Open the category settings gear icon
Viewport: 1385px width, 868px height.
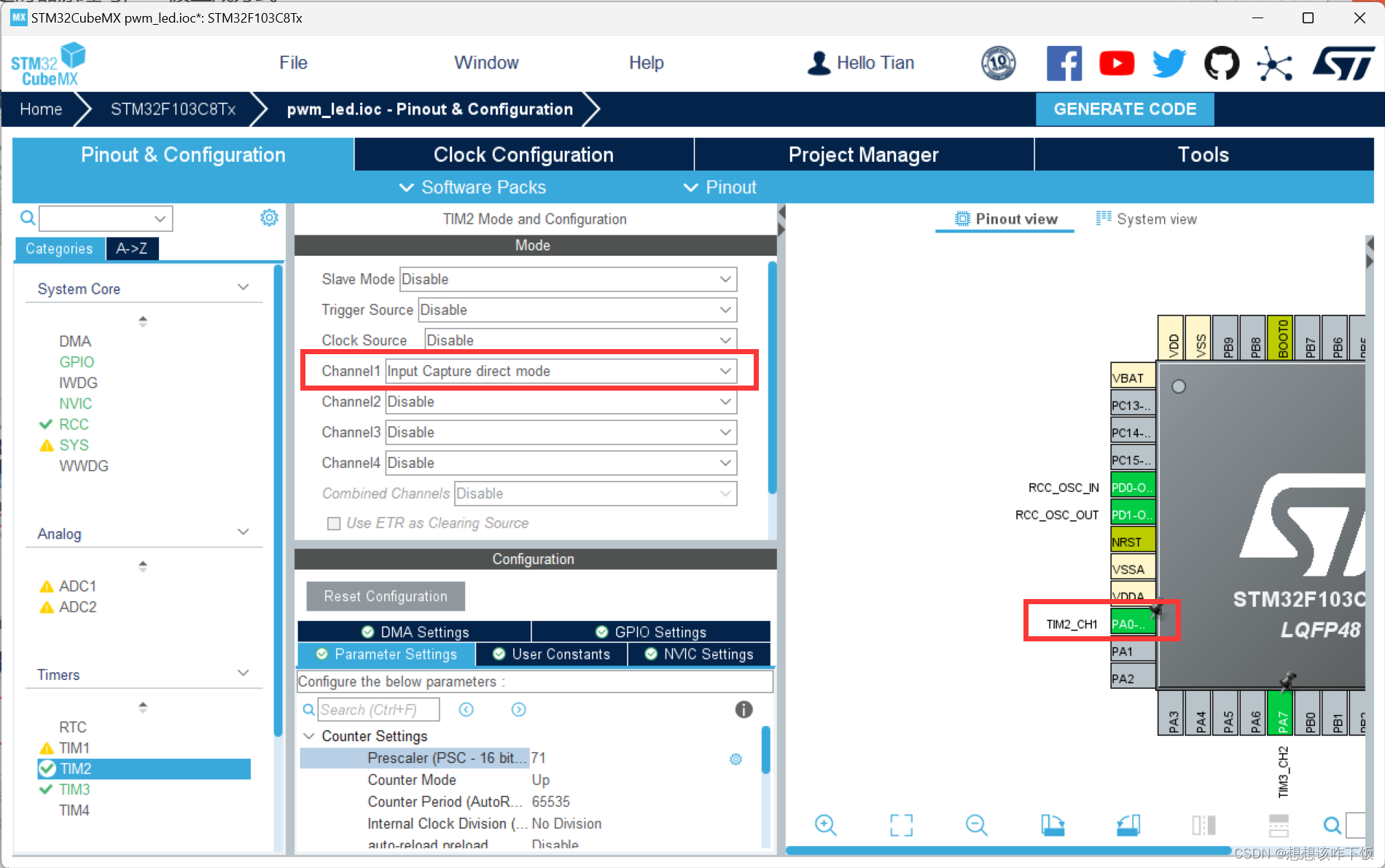tap(269, 217)
